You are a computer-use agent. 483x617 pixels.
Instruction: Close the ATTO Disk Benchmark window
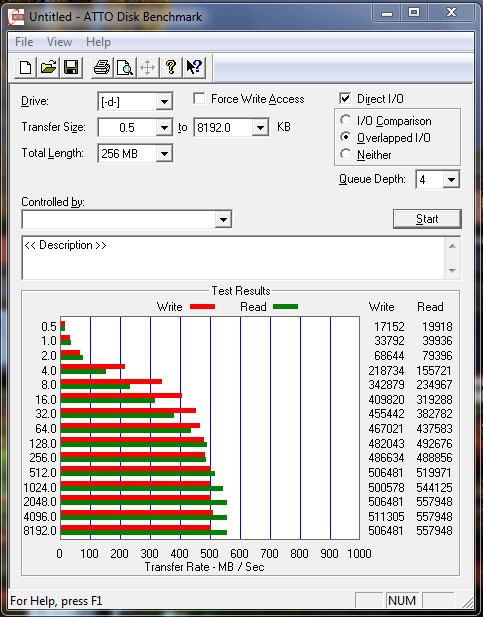(451, 13)
